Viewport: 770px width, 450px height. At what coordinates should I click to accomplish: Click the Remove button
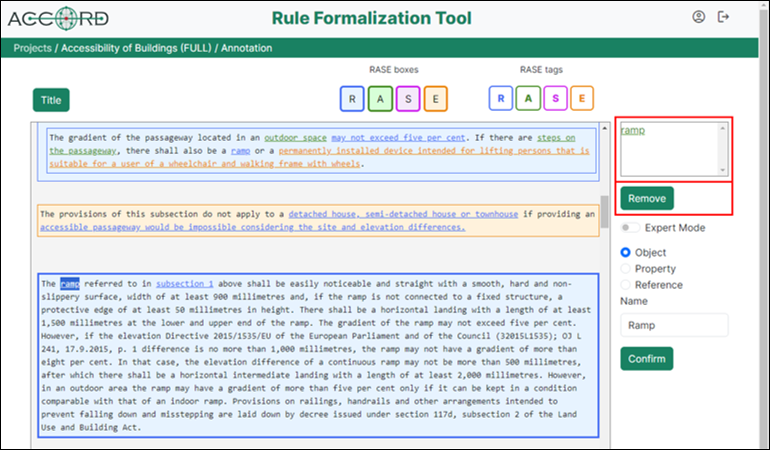coord(646,198)
